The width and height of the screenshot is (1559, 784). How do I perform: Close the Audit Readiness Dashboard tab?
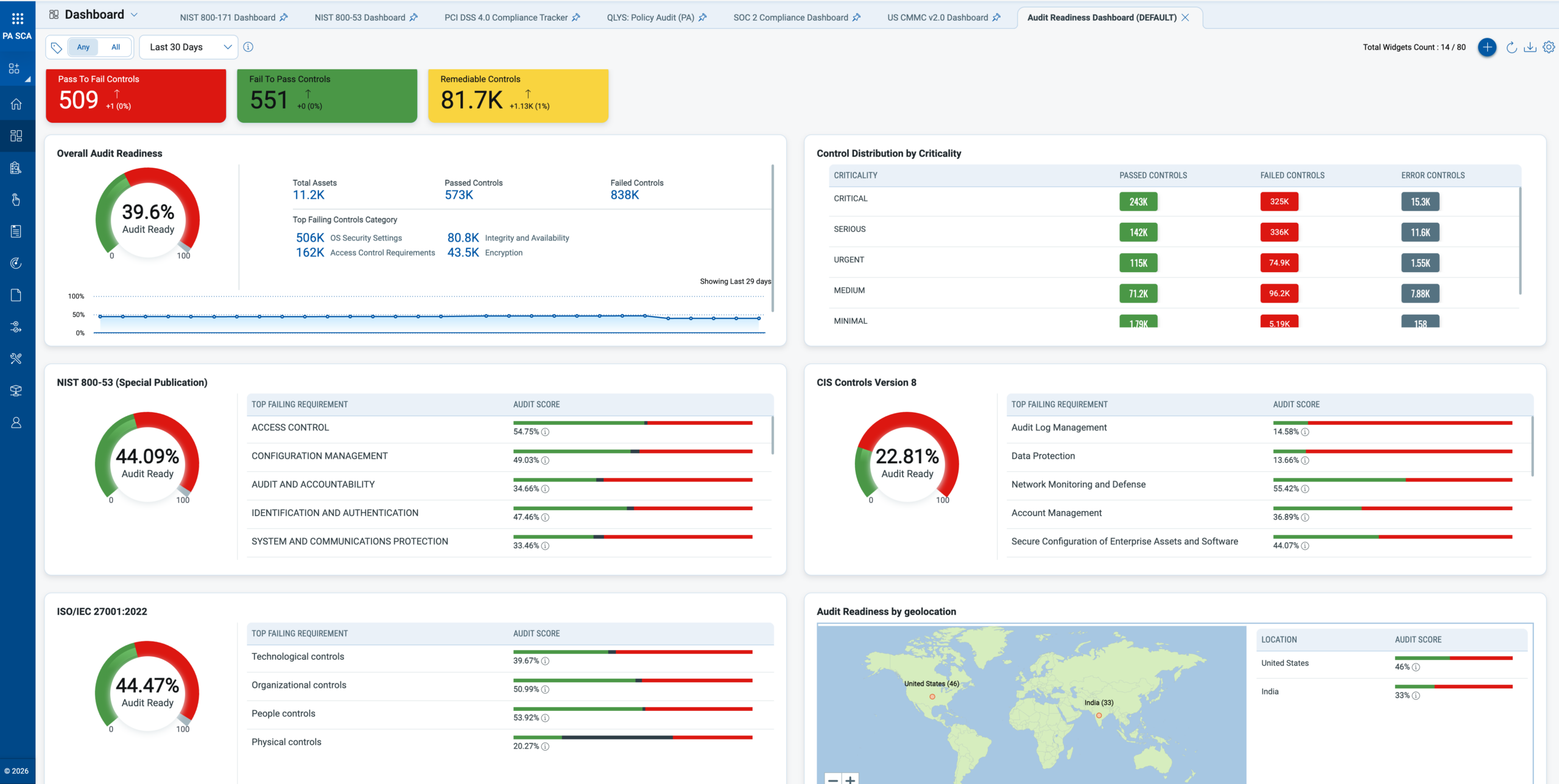(x=1185, y=18)
